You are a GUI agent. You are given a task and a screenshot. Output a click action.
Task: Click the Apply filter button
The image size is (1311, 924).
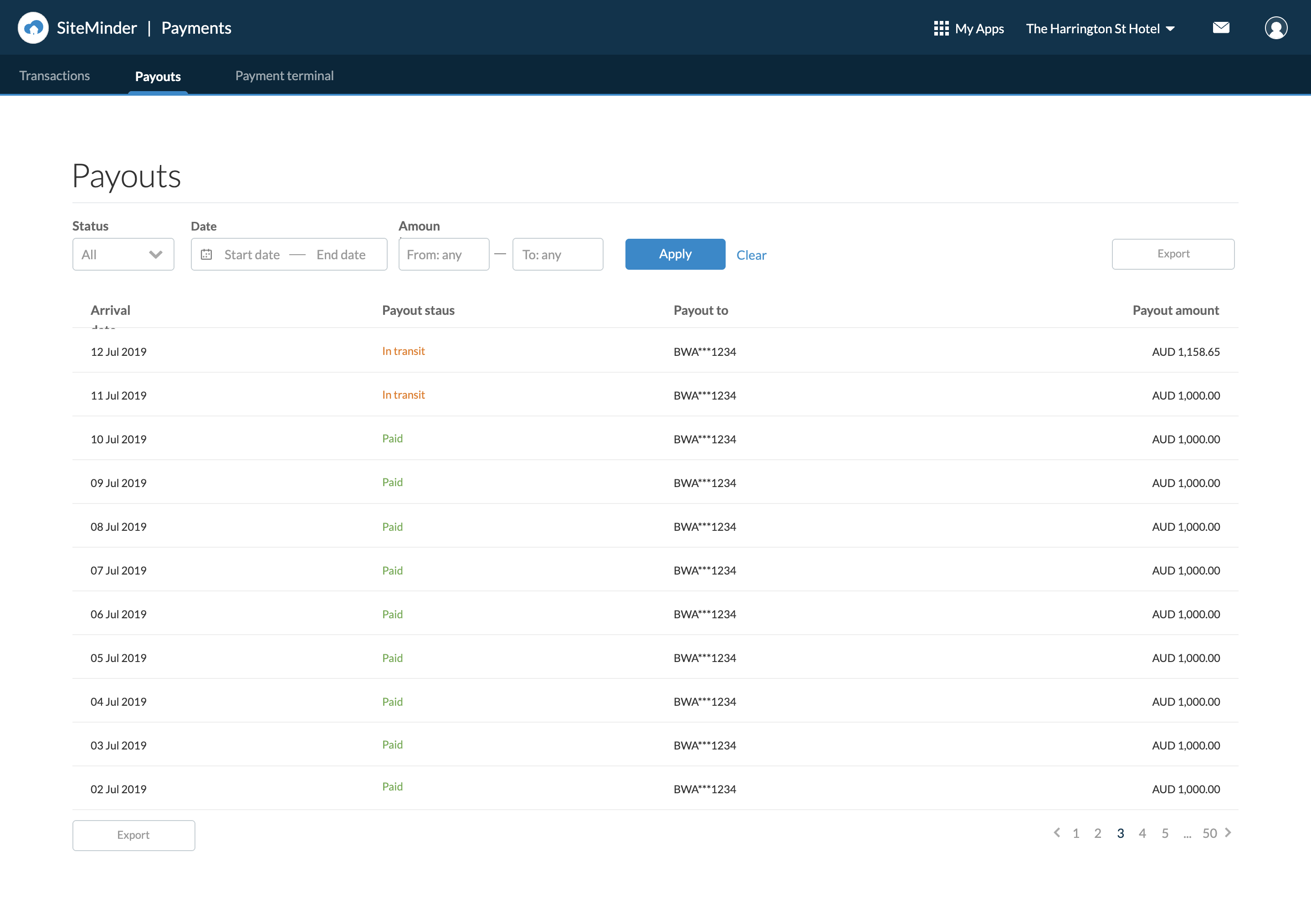675,254
